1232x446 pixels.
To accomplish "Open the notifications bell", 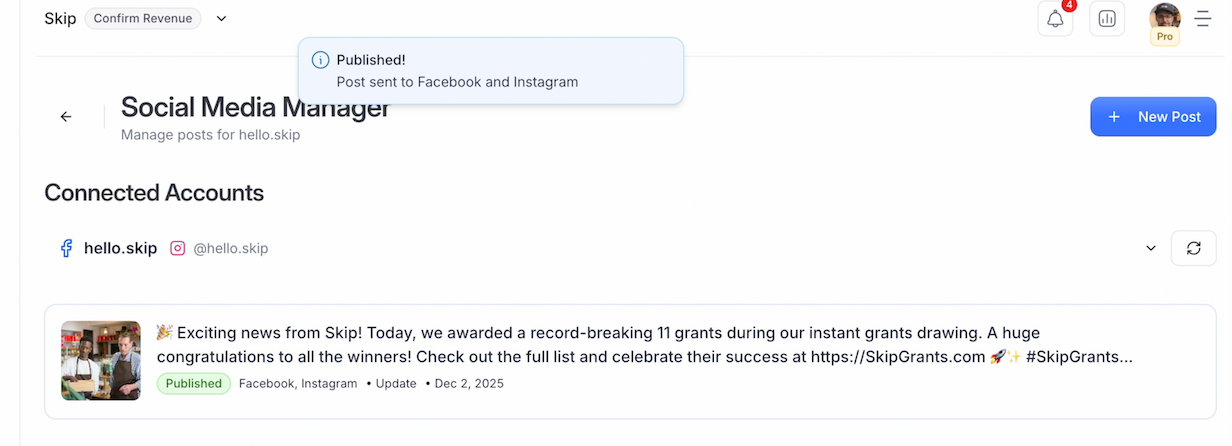I will coord(1055,19).
